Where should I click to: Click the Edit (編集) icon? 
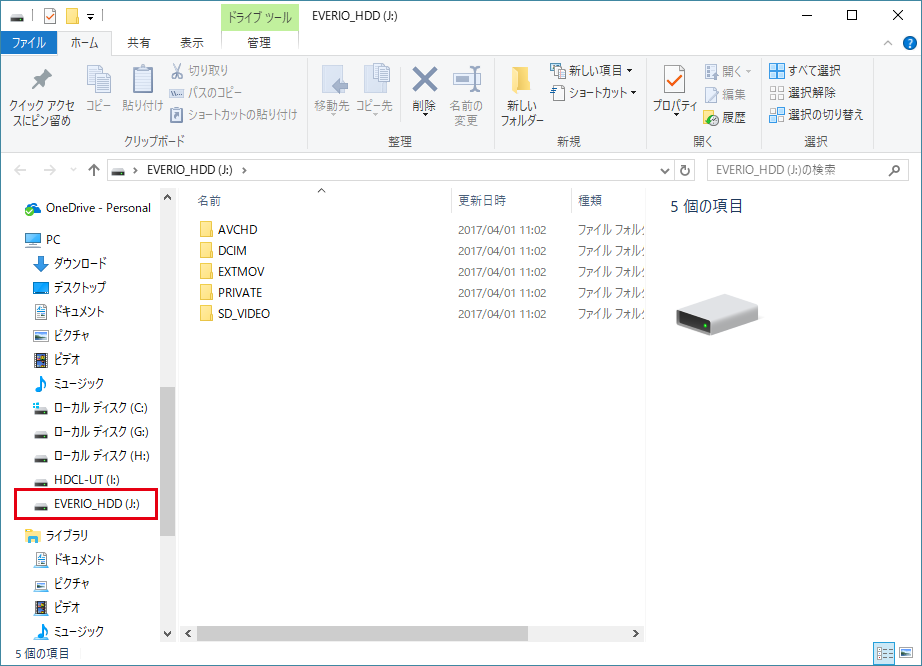pos(711,94)
